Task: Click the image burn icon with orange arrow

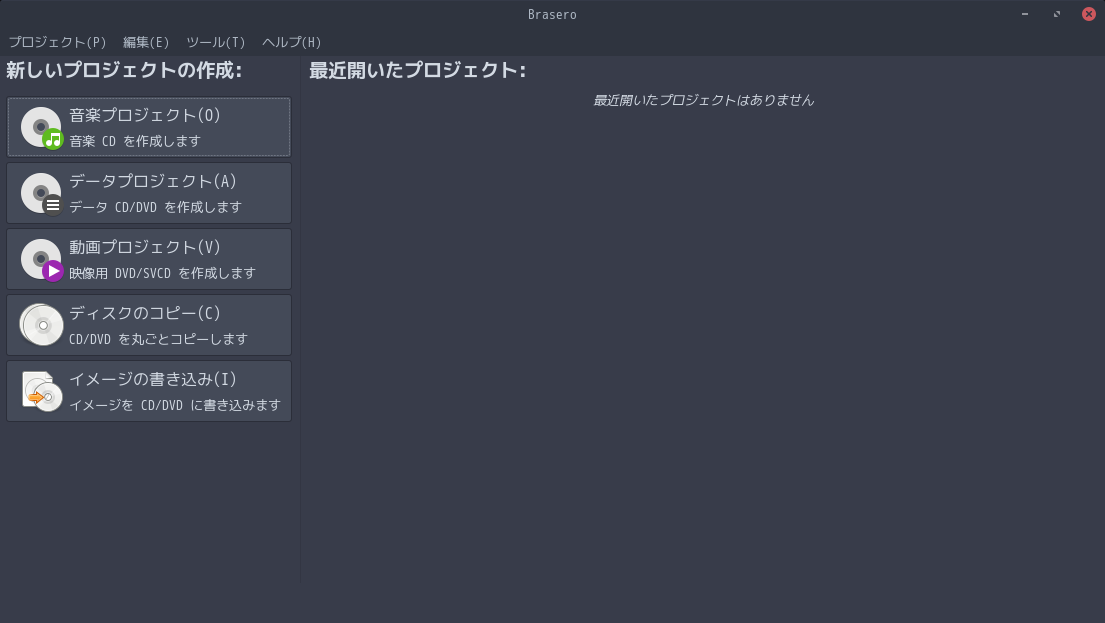Action: coord(42,391)
